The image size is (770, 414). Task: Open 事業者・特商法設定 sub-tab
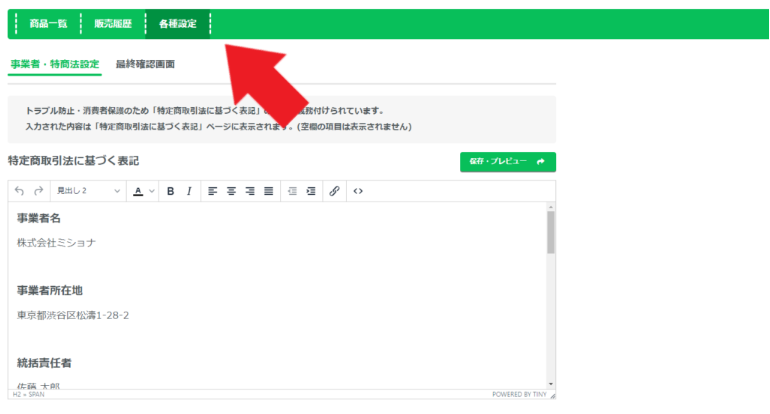(55, 64)
